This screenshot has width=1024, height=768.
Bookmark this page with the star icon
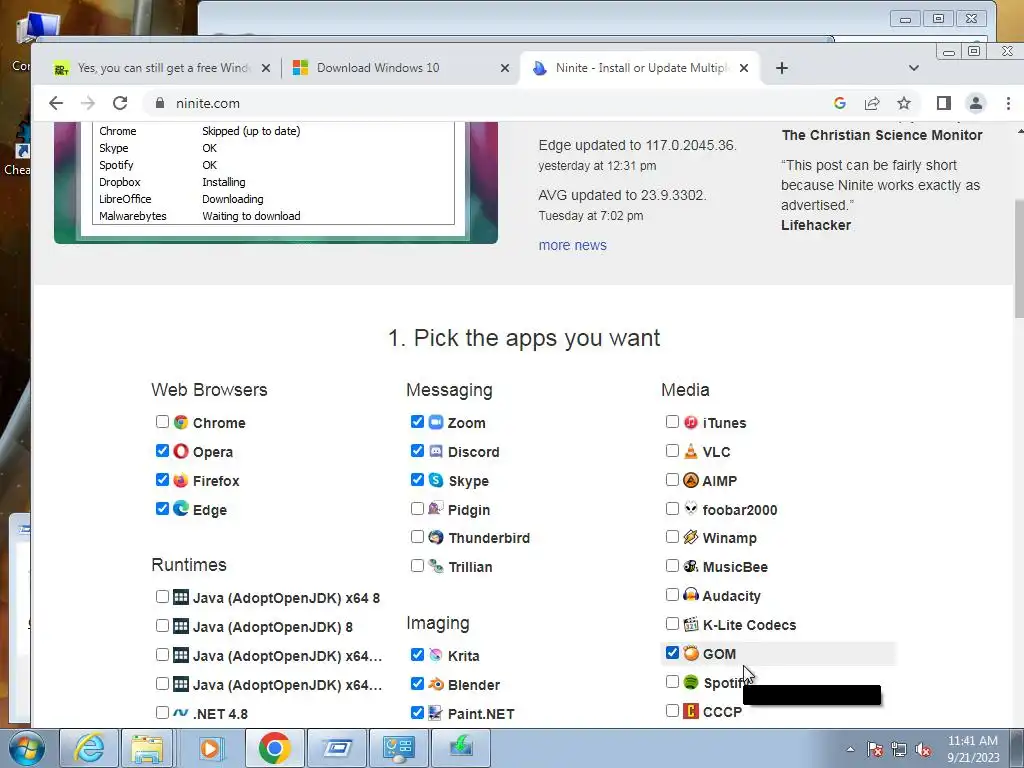tap(904, 103)
